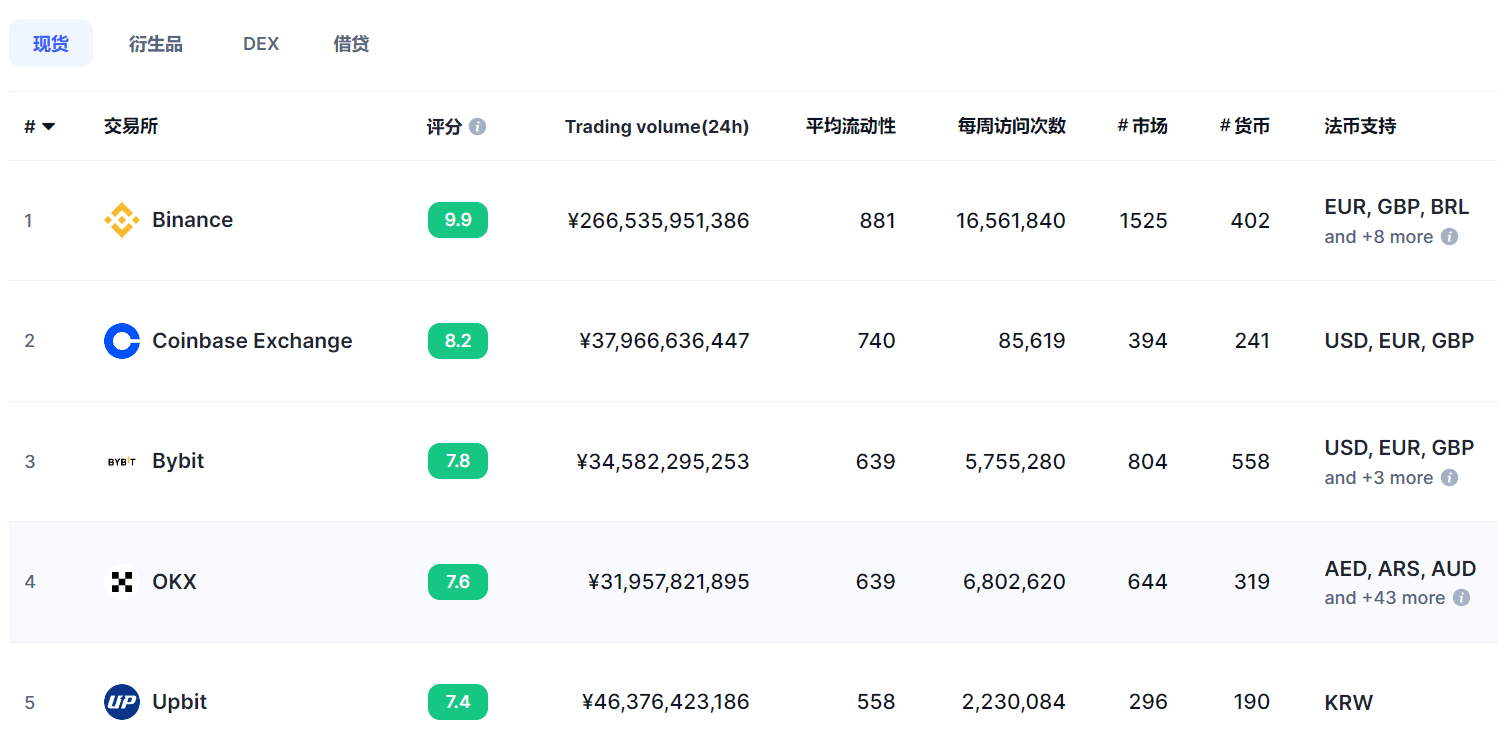The width and height of the screenshot is (1498, 742).
Task: Sort table by Trading volume(24h) header
Action: point(656,127)
